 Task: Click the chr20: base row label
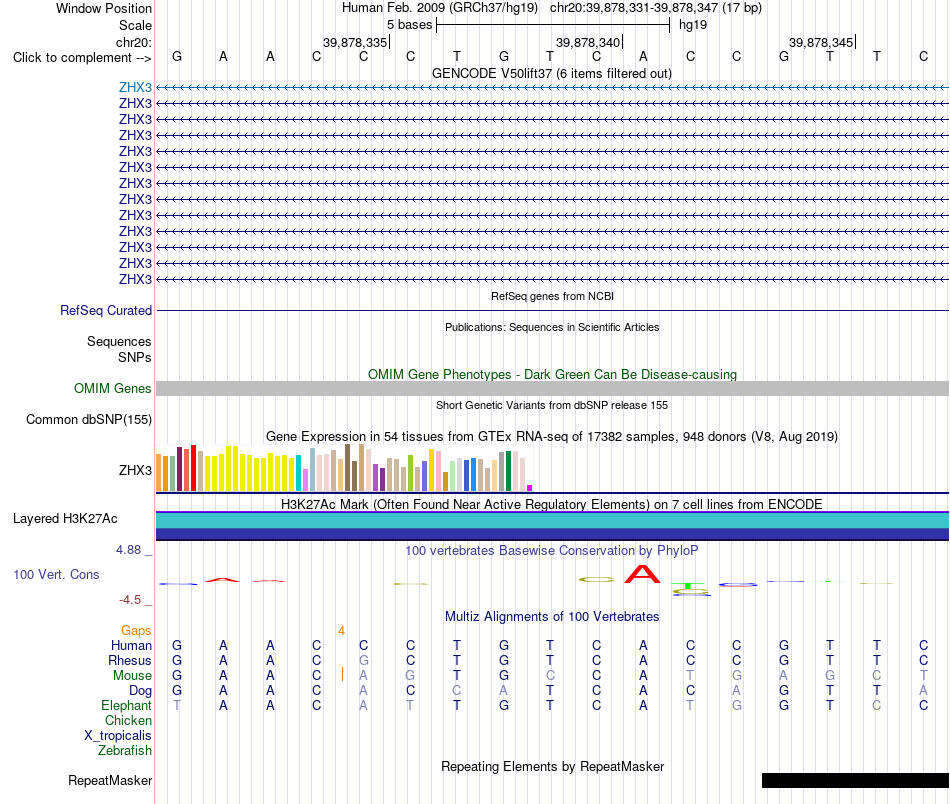coord(133,42)
